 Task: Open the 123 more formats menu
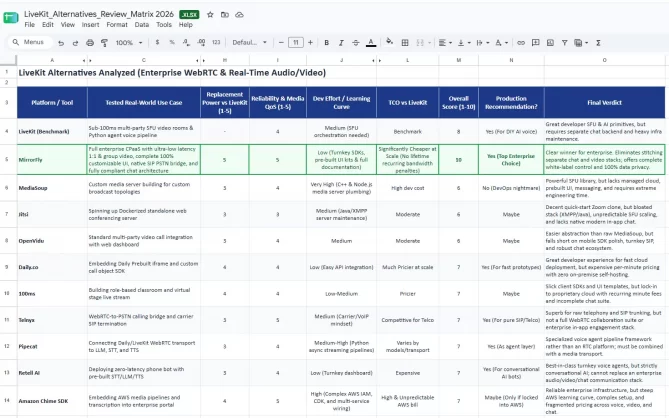(216, 42)
